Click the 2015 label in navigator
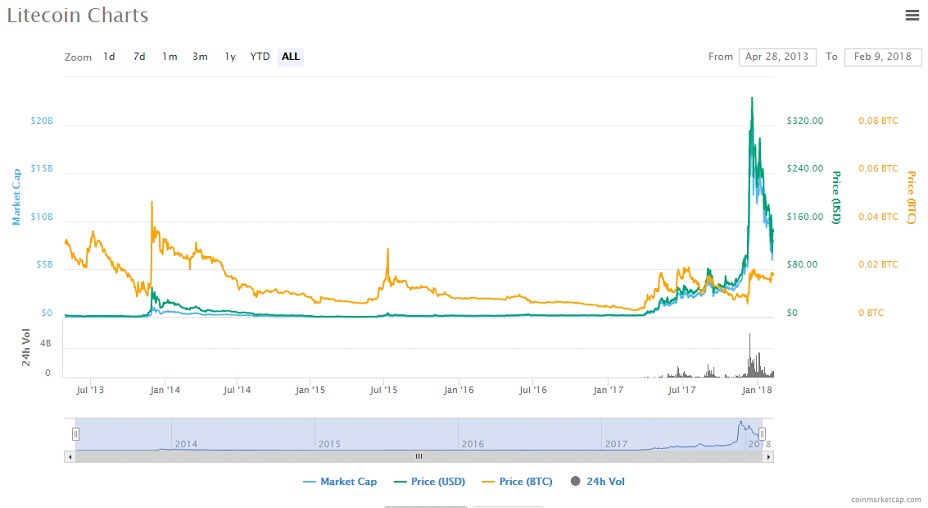This screenshot has height=508, width=928. coord(330,444)
